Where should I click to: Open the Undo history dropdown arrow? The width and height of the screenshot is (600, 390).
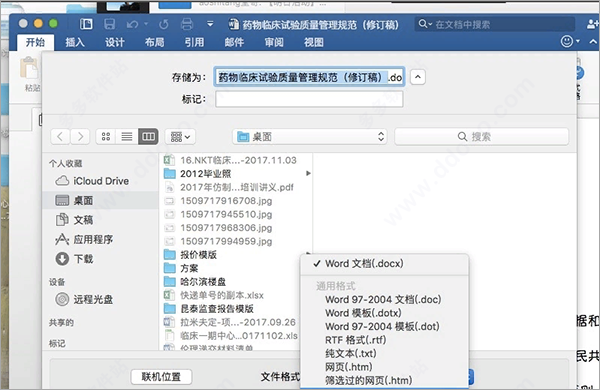(146, 24)
